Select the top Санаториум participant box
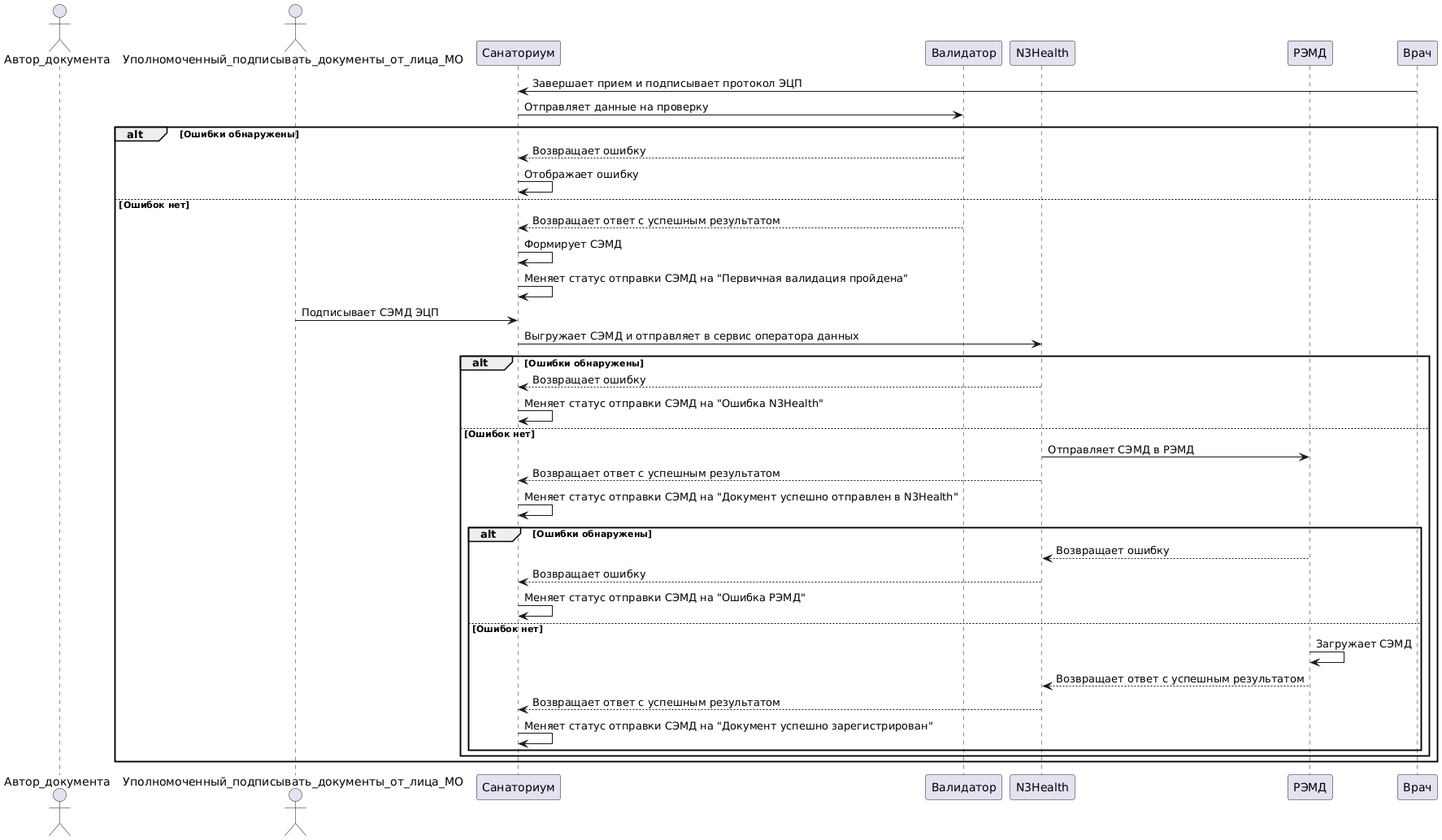Image resolution: width=1442 pixels, height=840 pixels. pos(518,54)
